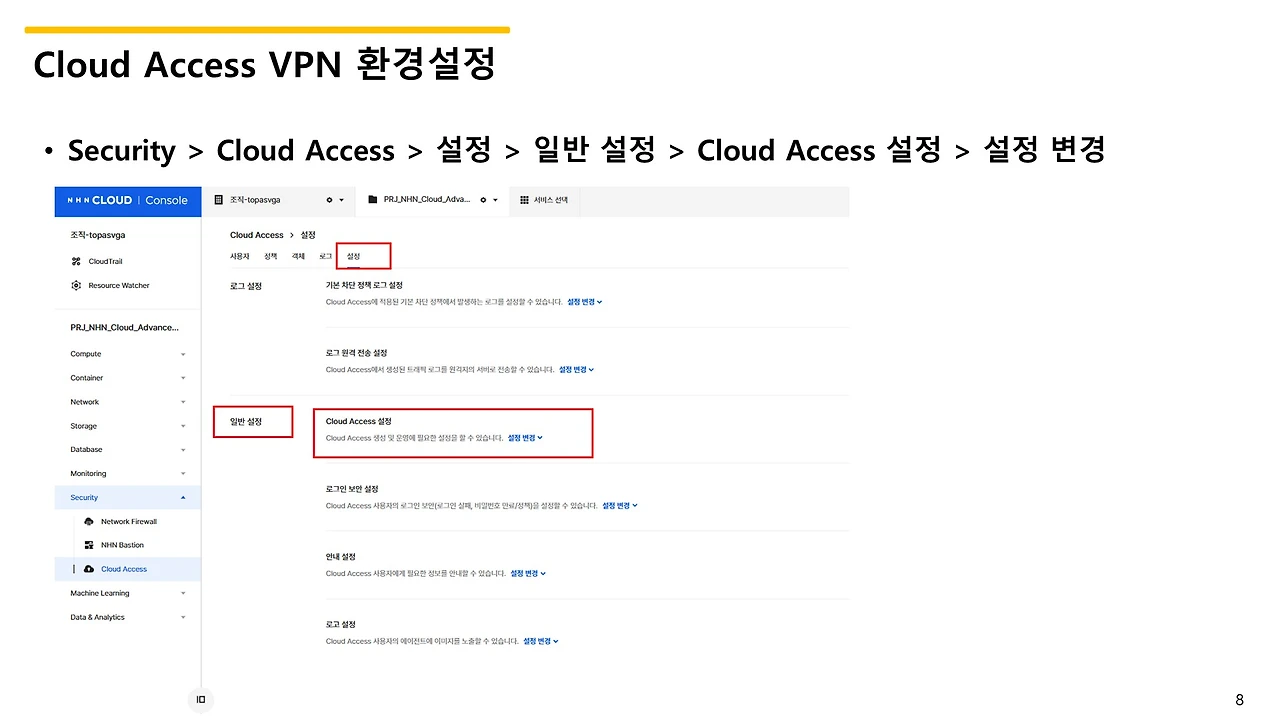
Task: Click the project folder icon in top bar
Action: 374,200
